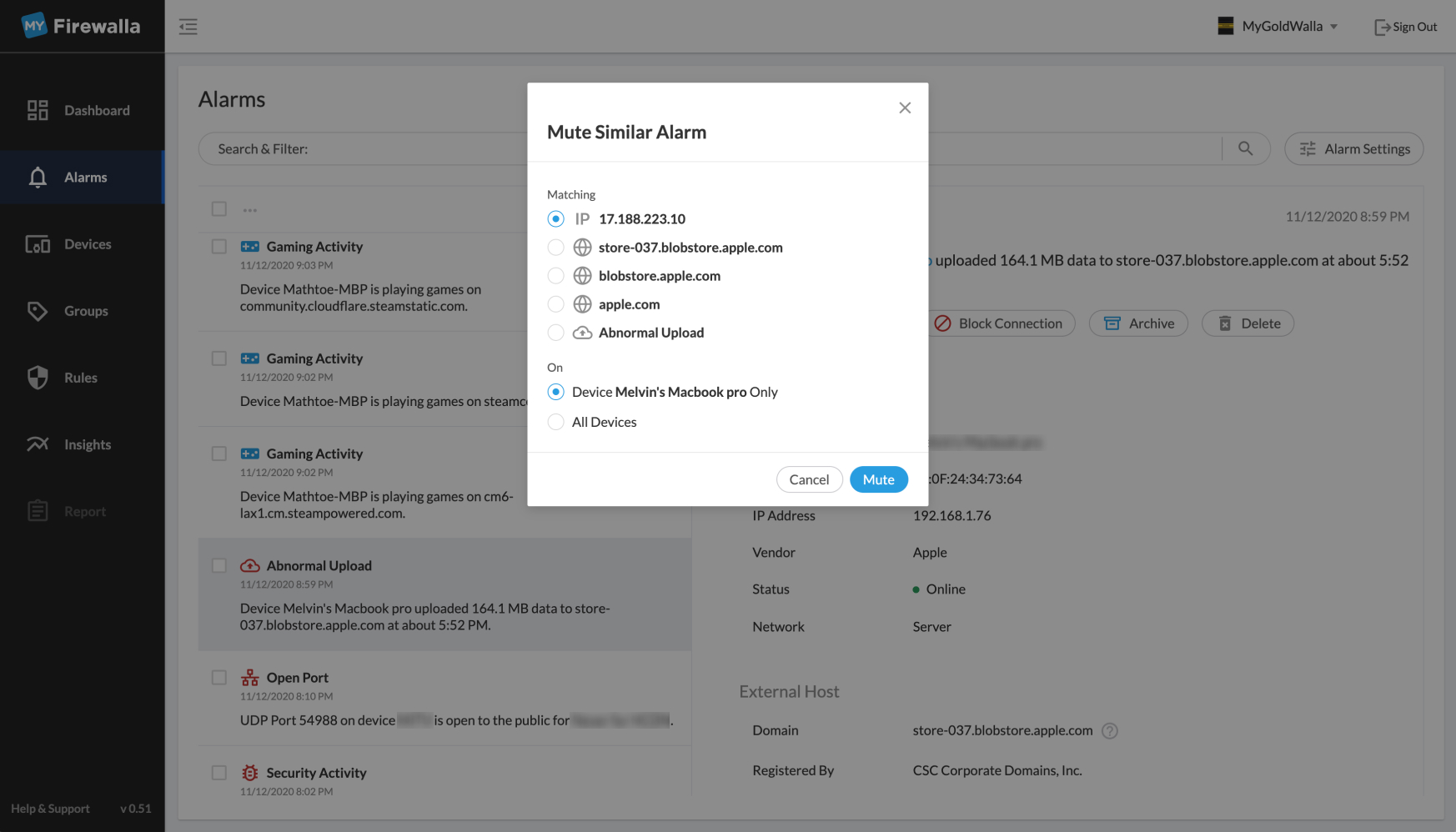Check the Gaming Activity 9:03 PM alarm
1456x832 pixels.
tap(218, 247)
